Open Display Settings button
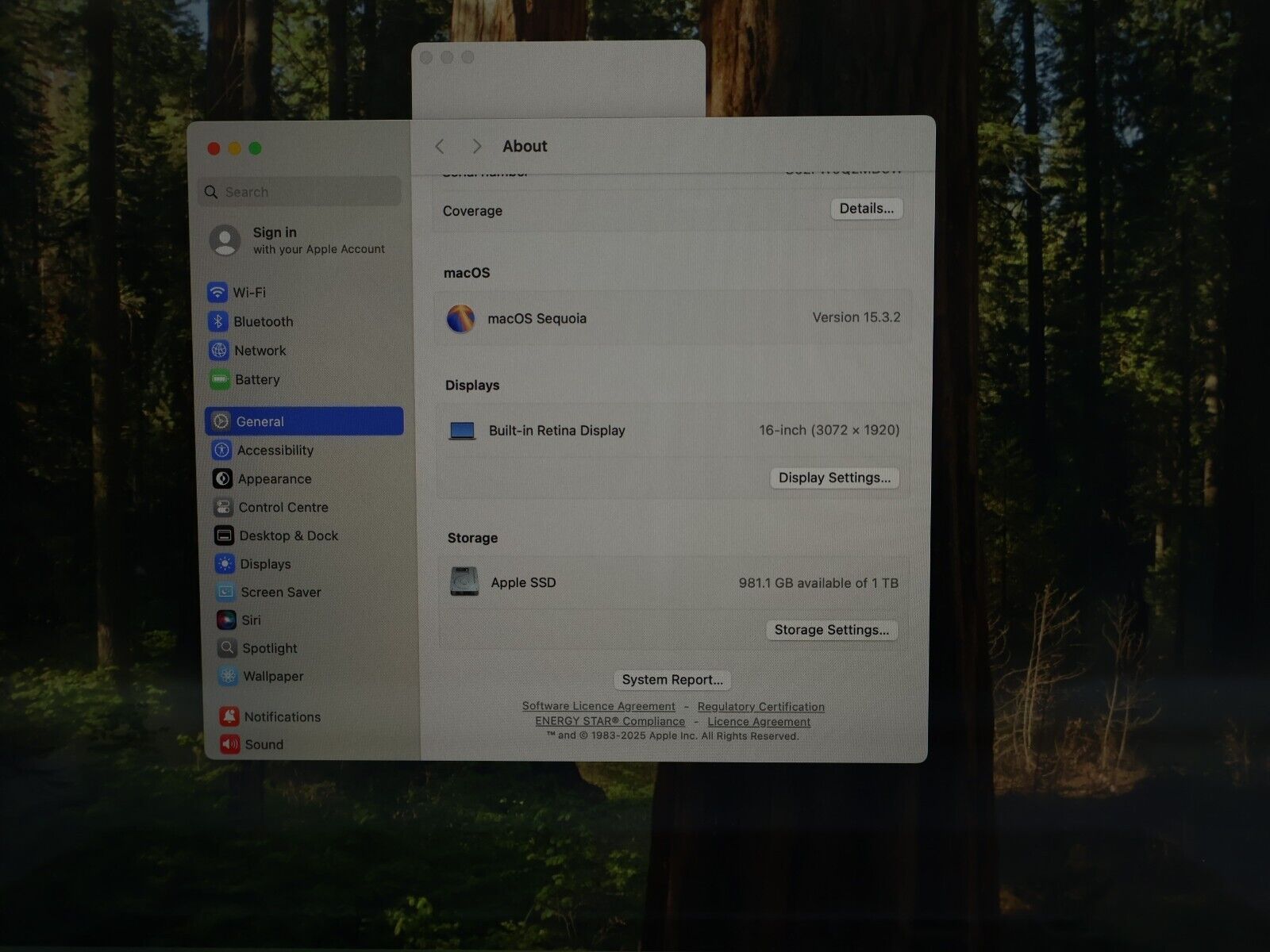 coord(834,478)
